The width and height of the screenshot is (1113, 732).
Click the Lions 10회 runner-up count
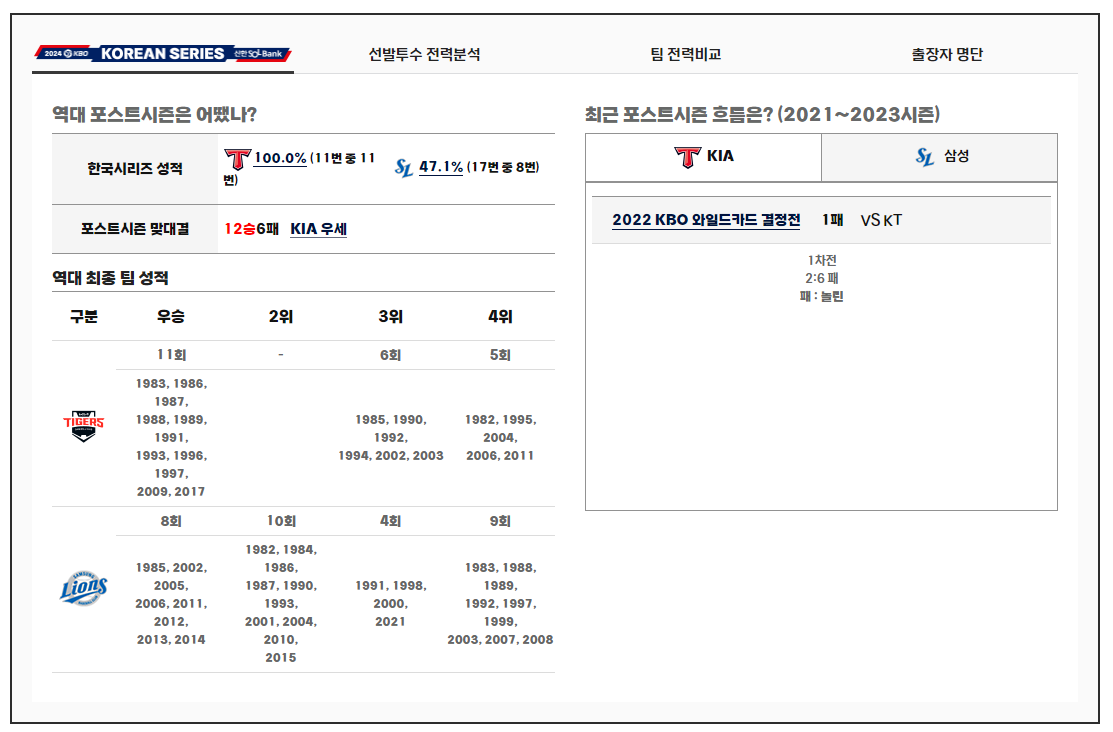pyautogui.click(x=281, y=520)
